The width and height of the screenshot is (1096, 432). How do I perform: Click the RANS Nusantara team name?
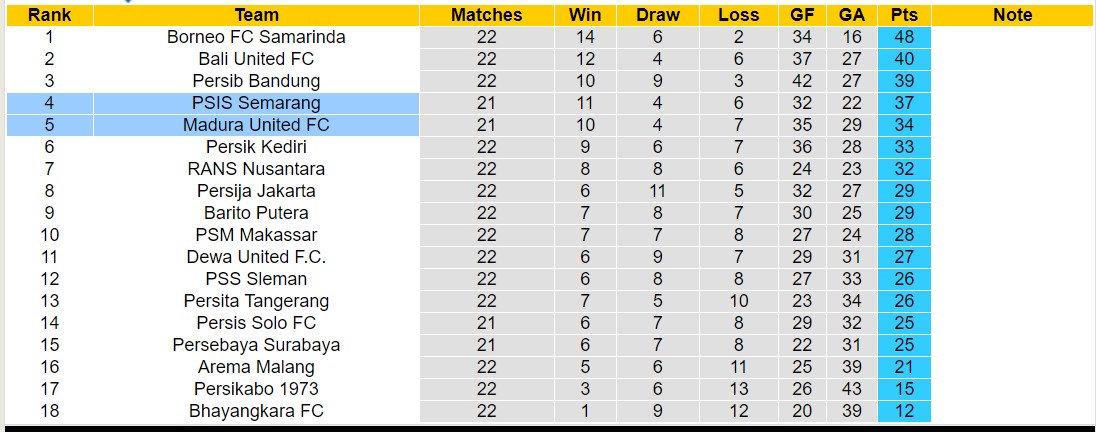coord(256,169)
